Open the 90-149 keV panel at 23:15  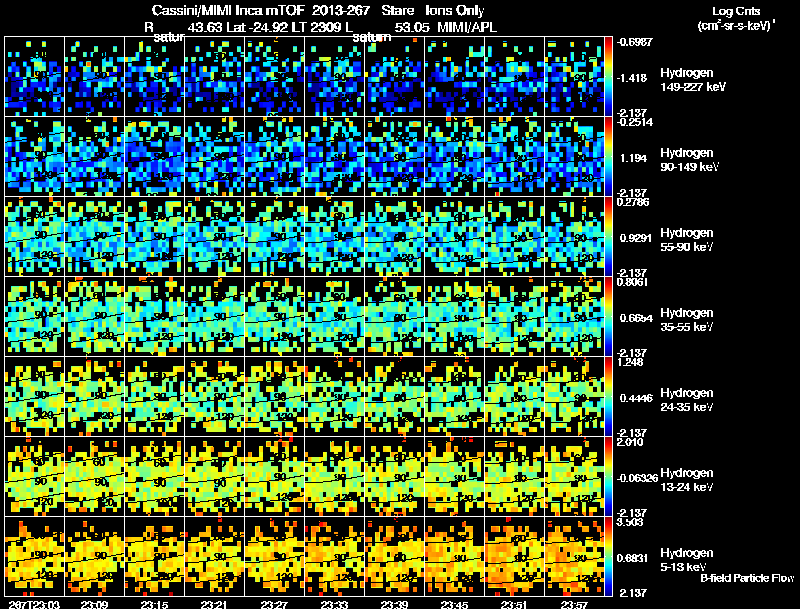coord(155,156)
